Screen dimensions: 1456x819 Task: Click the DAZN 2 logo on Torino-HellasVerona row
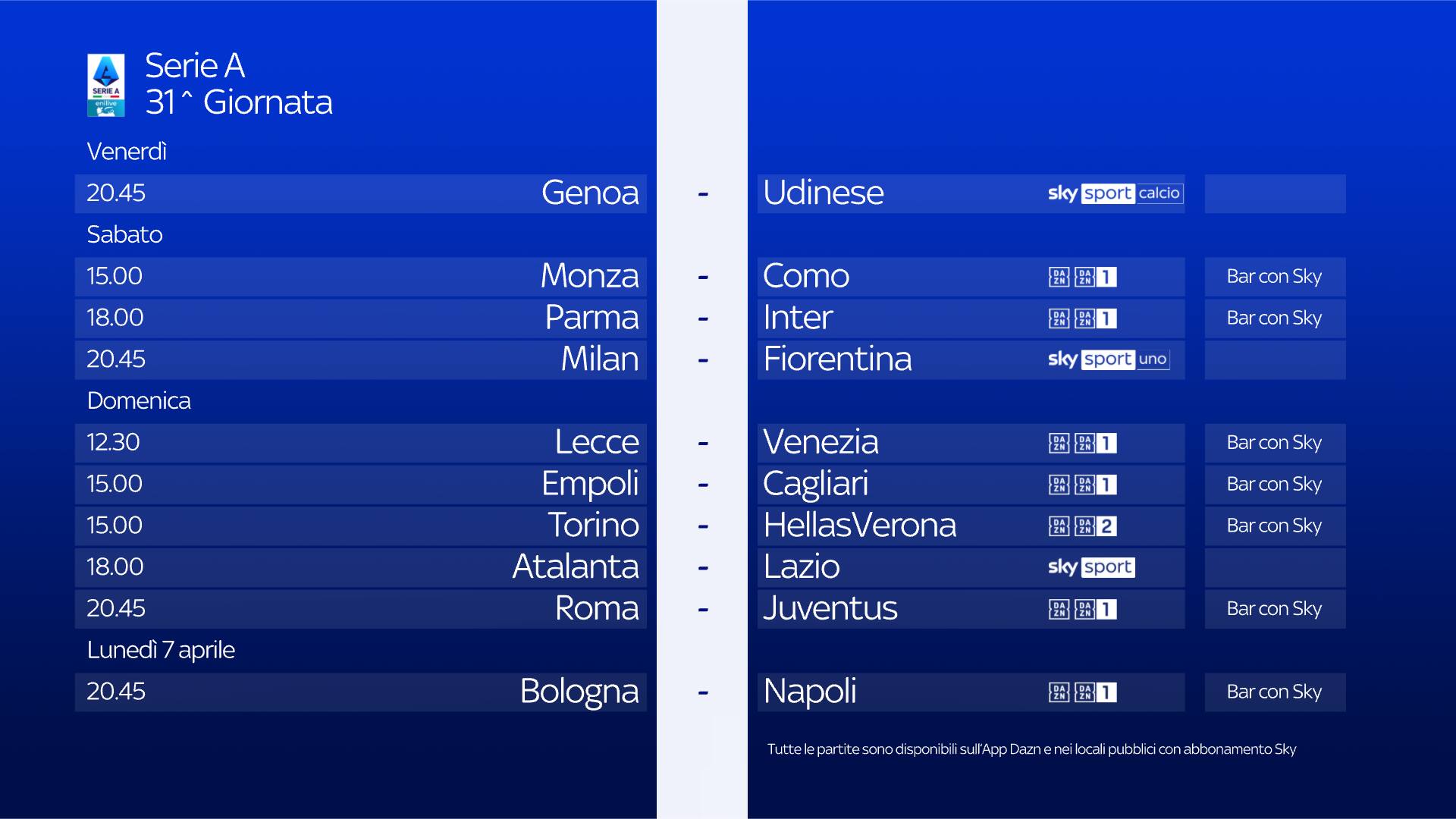[1083, 526]
